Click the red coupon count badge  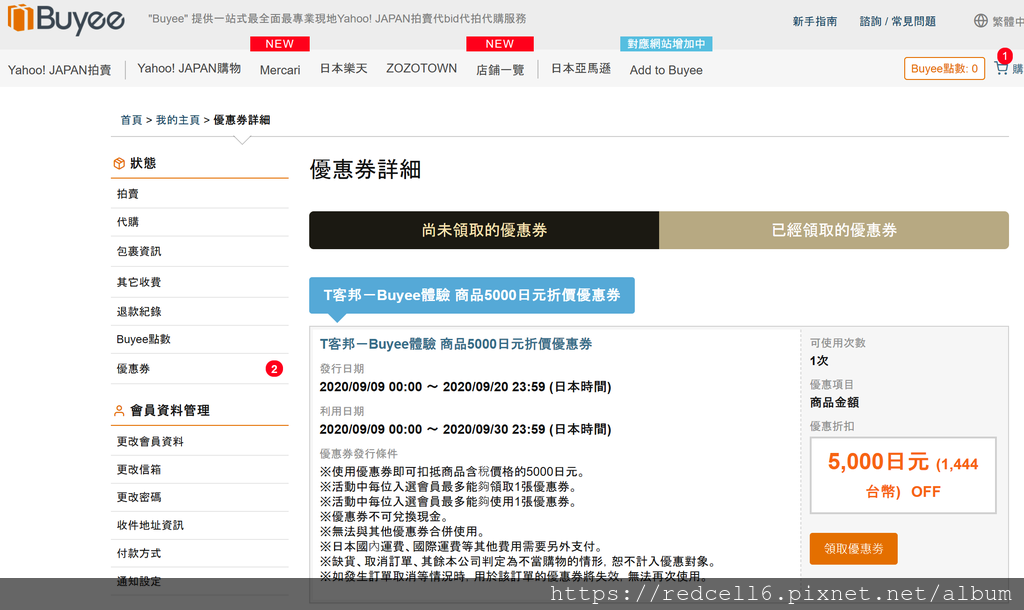pos(274,369)
